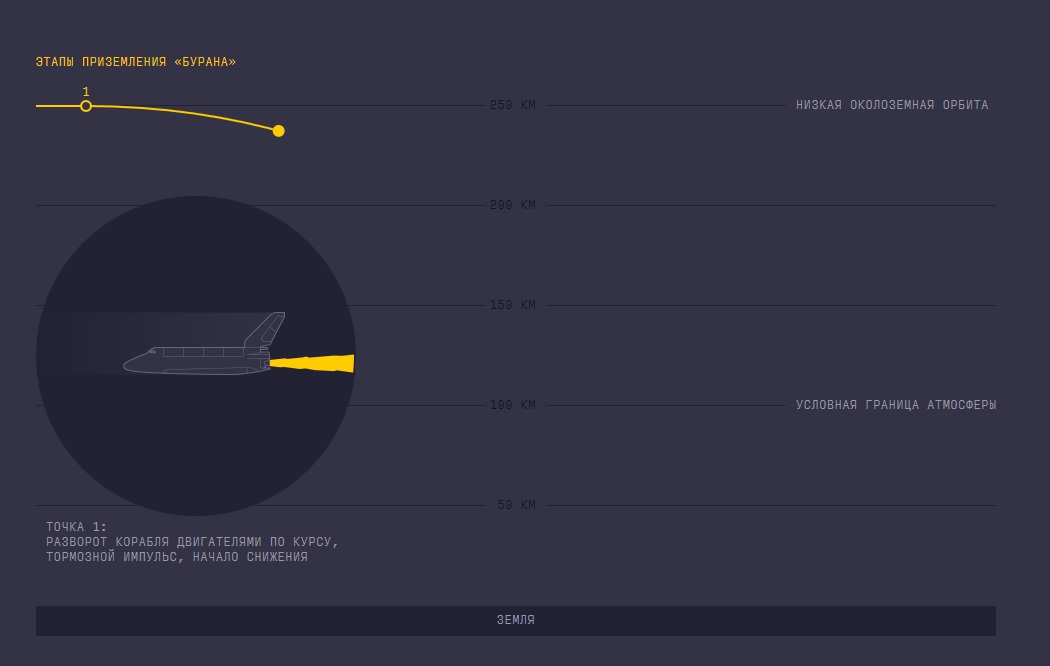Click the 50 КМ altitude label

click(516, 505)
